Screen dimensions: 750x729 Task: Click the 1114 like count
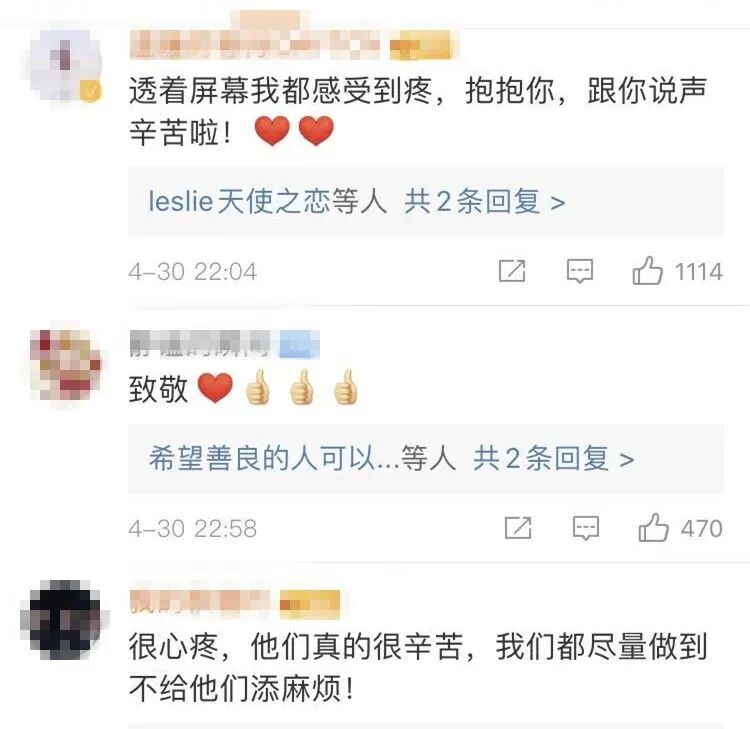[698, 272]
